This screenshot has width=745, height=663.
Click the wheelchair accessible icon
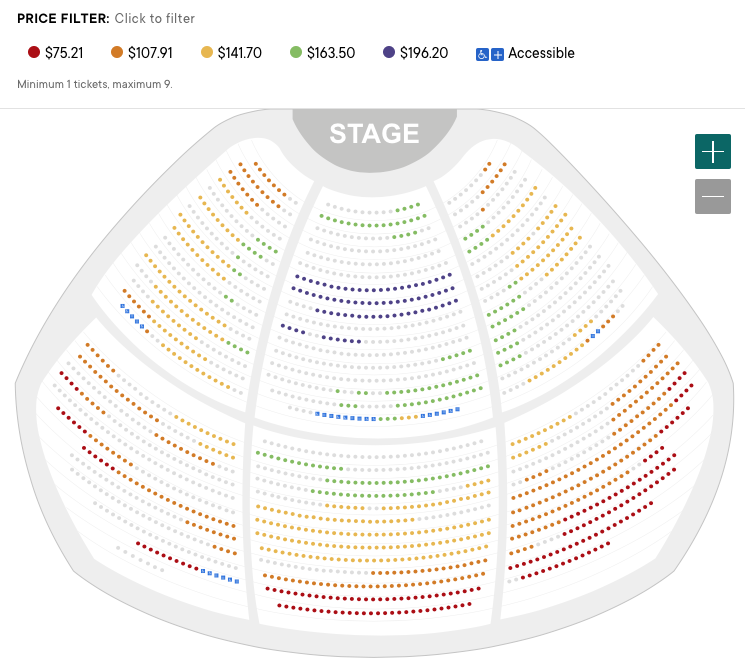pos(482,55)
